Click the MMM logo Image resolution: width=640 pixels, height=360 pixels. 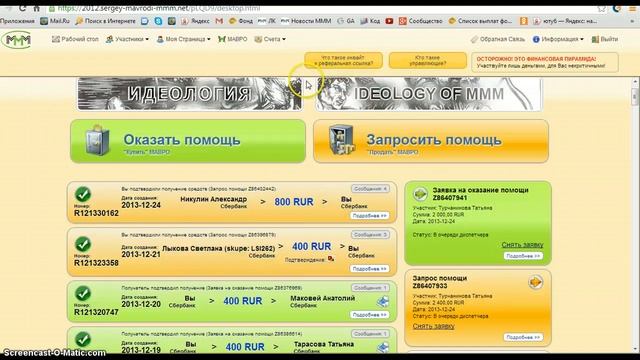click(x=16, y=40)
